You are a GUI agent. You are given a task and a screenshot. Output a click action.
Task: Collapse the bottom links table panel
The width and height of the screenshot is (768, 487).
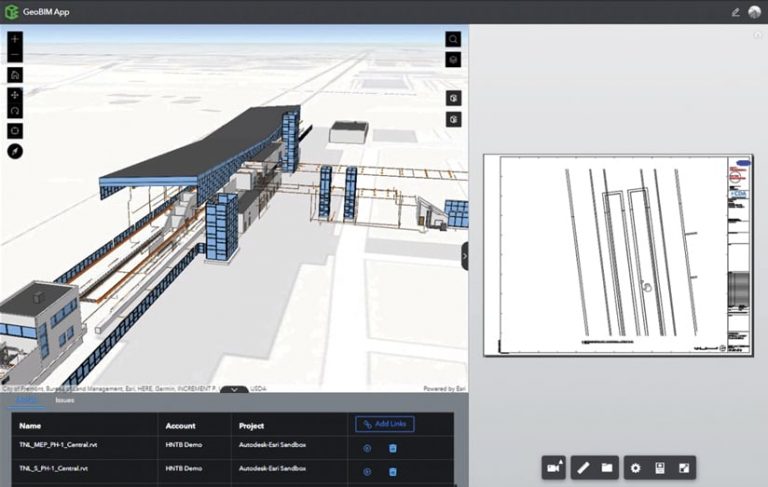point(234,390)
